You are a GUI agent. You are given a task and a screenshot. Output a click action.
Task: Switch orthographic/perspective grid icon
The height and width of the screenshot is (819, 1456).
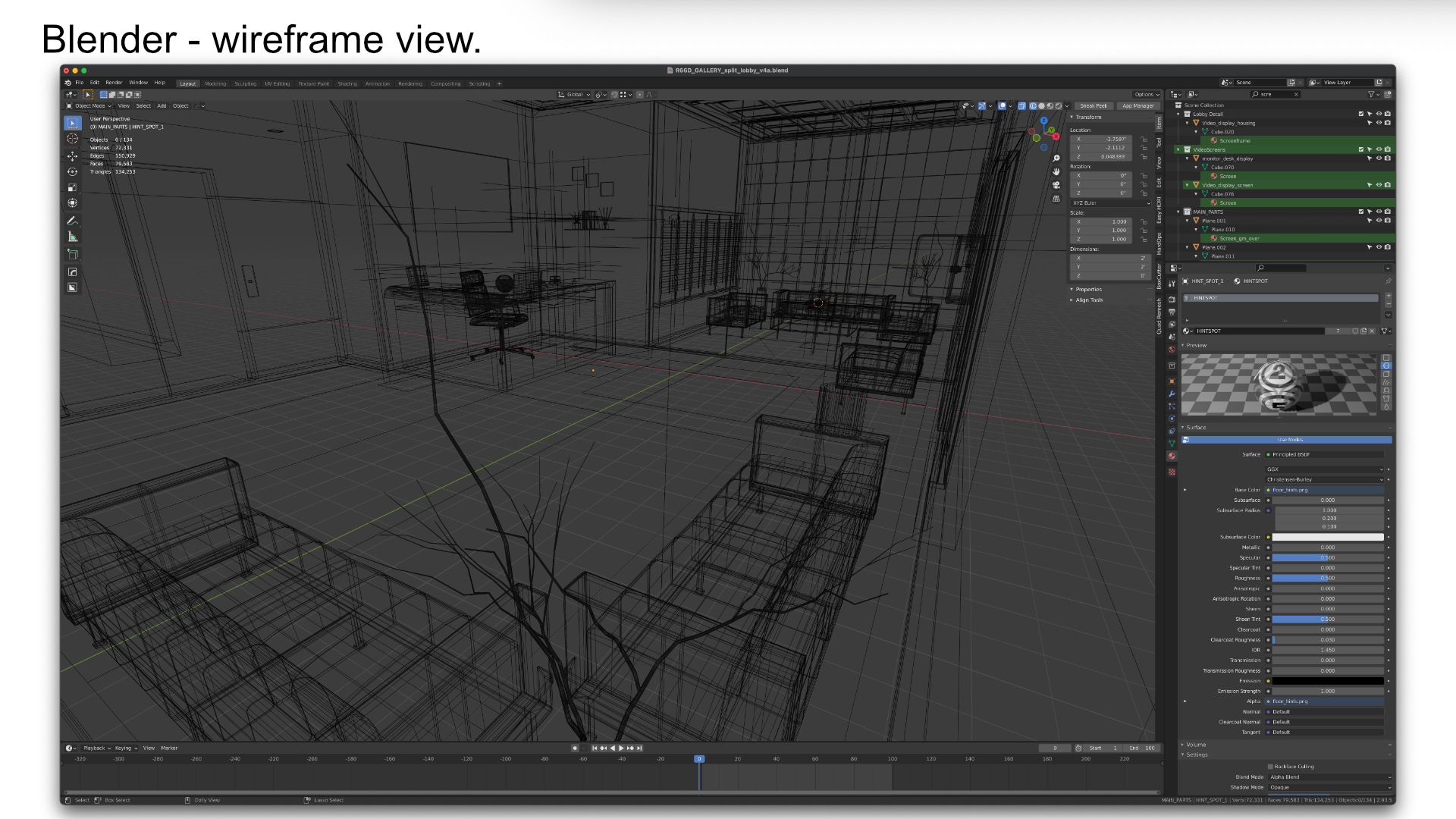[x=1056, y=199]
